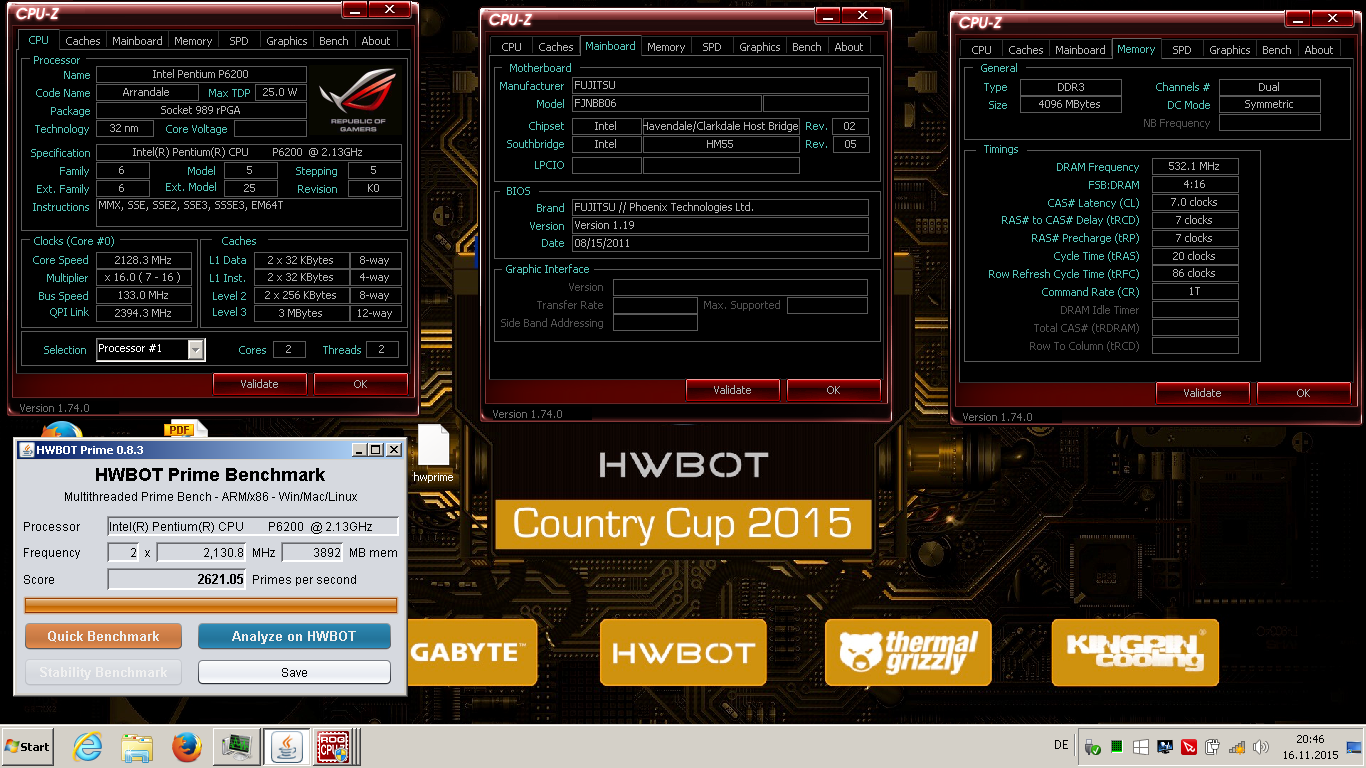This screenshot has height=768, width=1366.
Task: Click Analyze on HWBOT button
Action: pos(294,636)
